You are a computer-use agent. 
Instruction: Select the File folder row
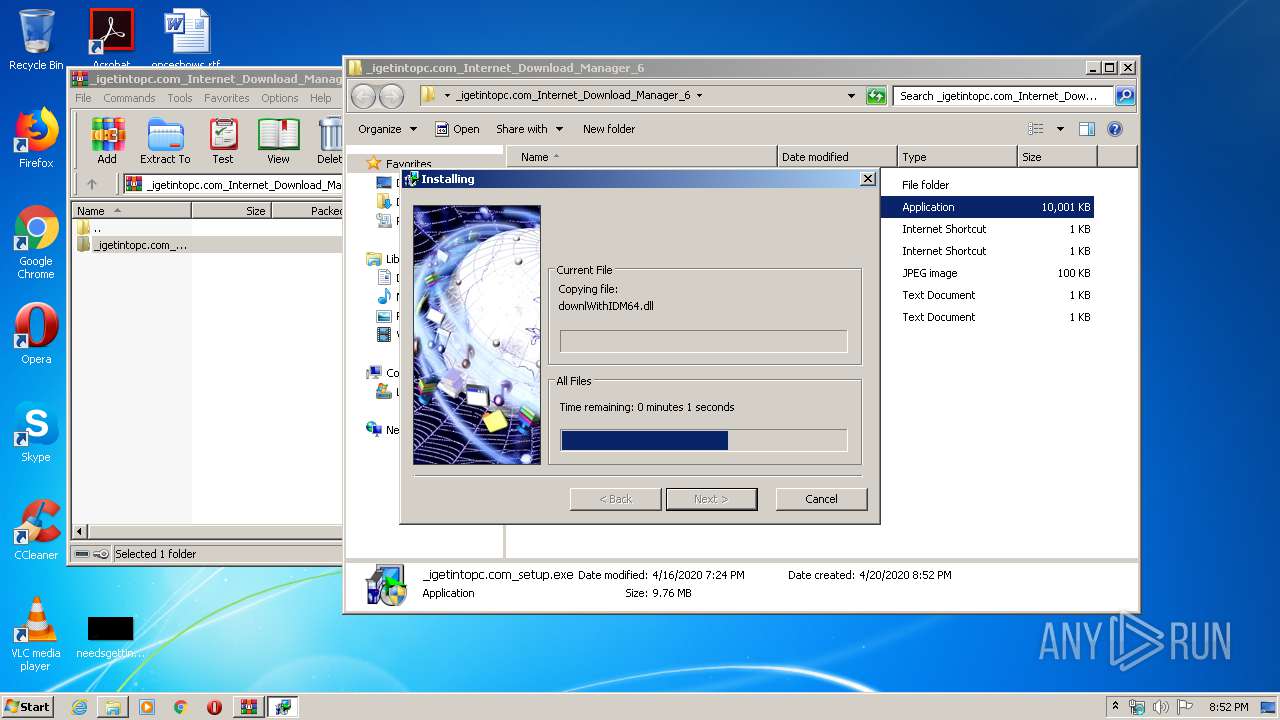(988, 185)
